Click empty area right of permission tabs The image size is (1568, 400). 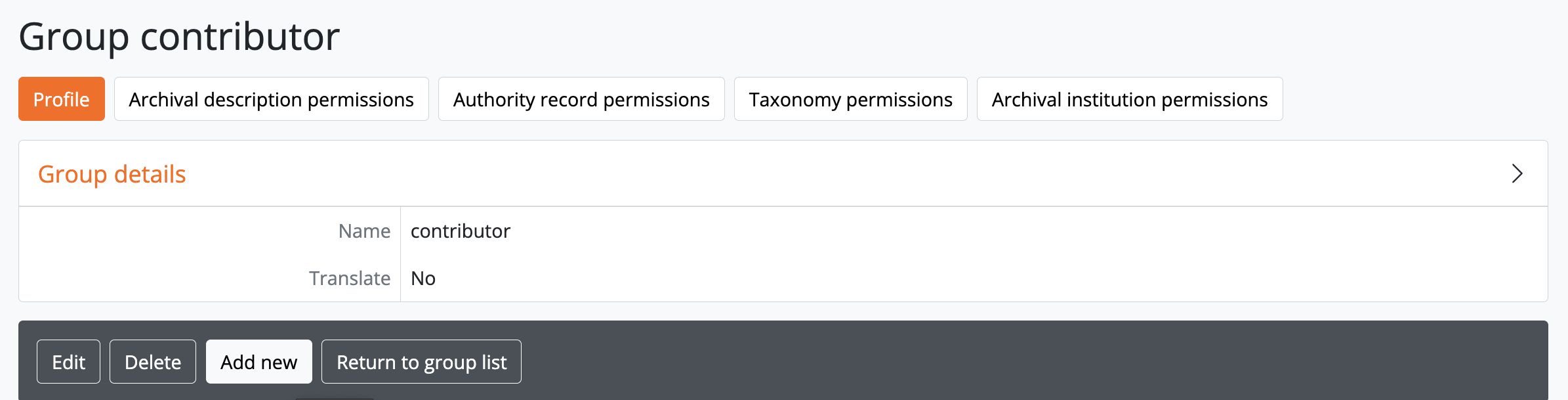pyautogui.click(x=1411, y=99)
